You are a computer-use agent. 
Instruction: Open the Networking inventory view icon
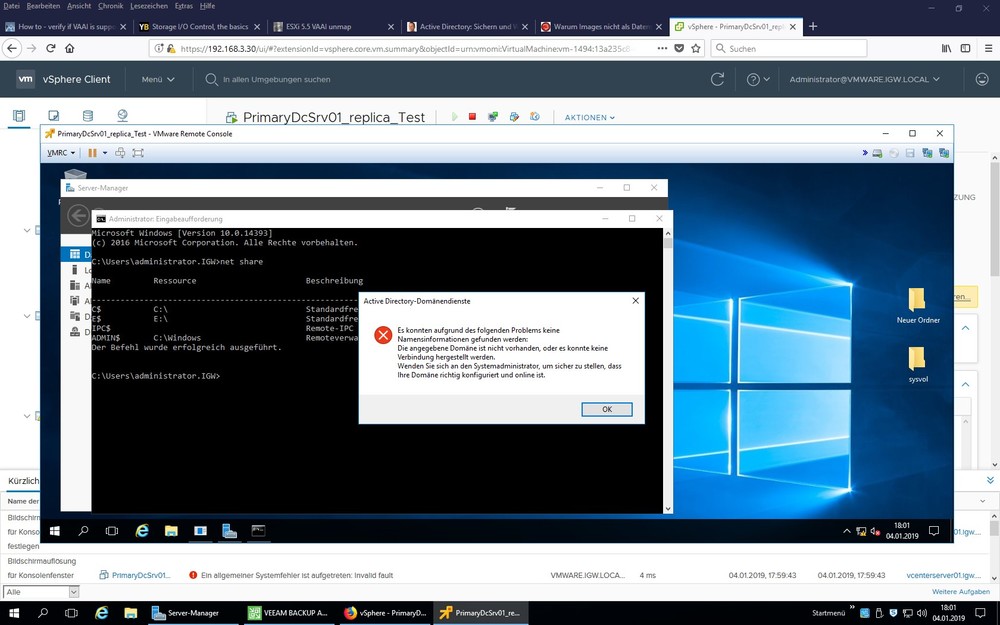coord(122,117)
